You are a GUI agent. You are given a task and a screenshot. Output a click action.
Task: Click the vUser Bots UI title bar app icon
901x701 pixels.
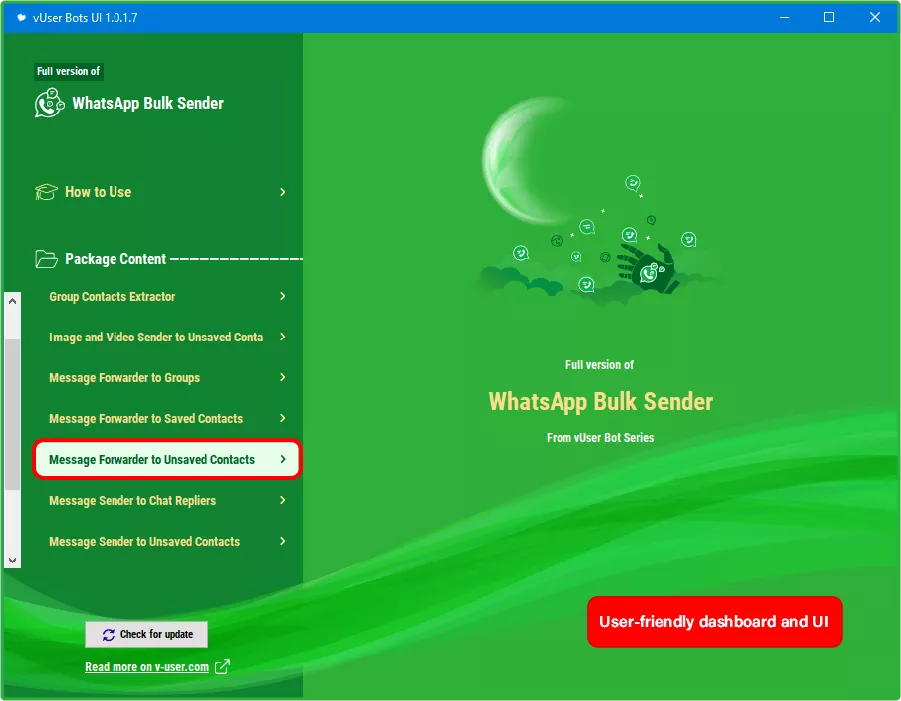pyautogui.click(x=21, y=17)
